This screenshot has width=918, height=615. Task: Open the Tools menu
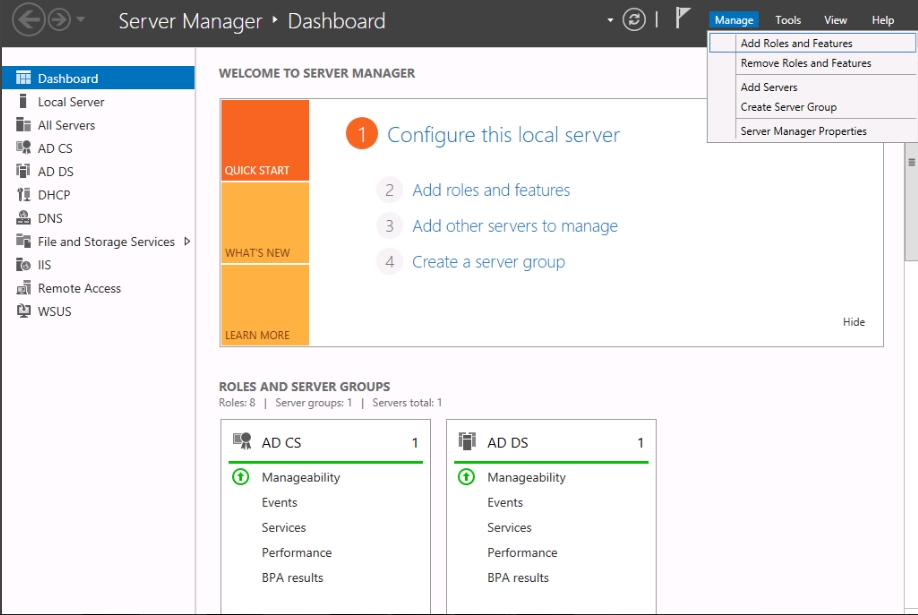click(x=787, y=20)
